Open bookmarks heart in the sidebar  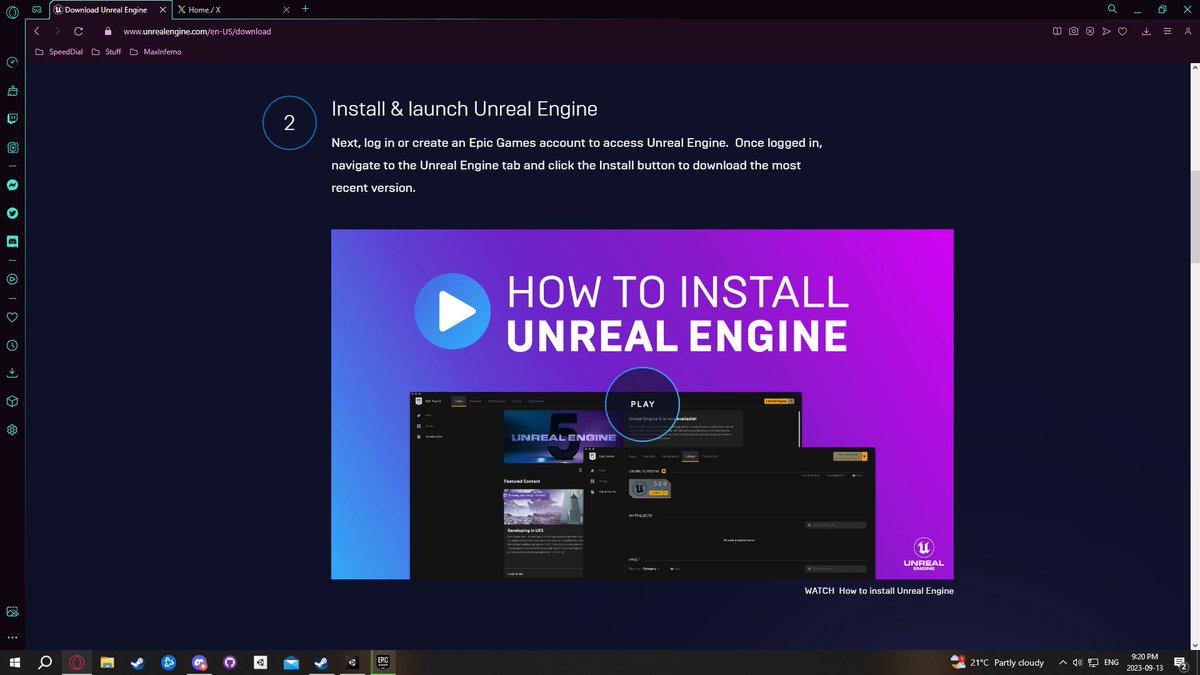point(12,317)
